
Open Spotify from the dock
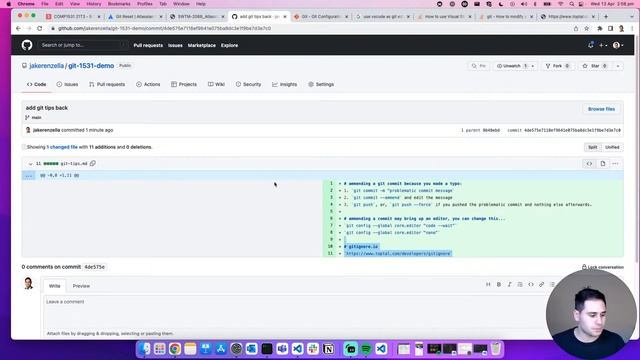366,349
